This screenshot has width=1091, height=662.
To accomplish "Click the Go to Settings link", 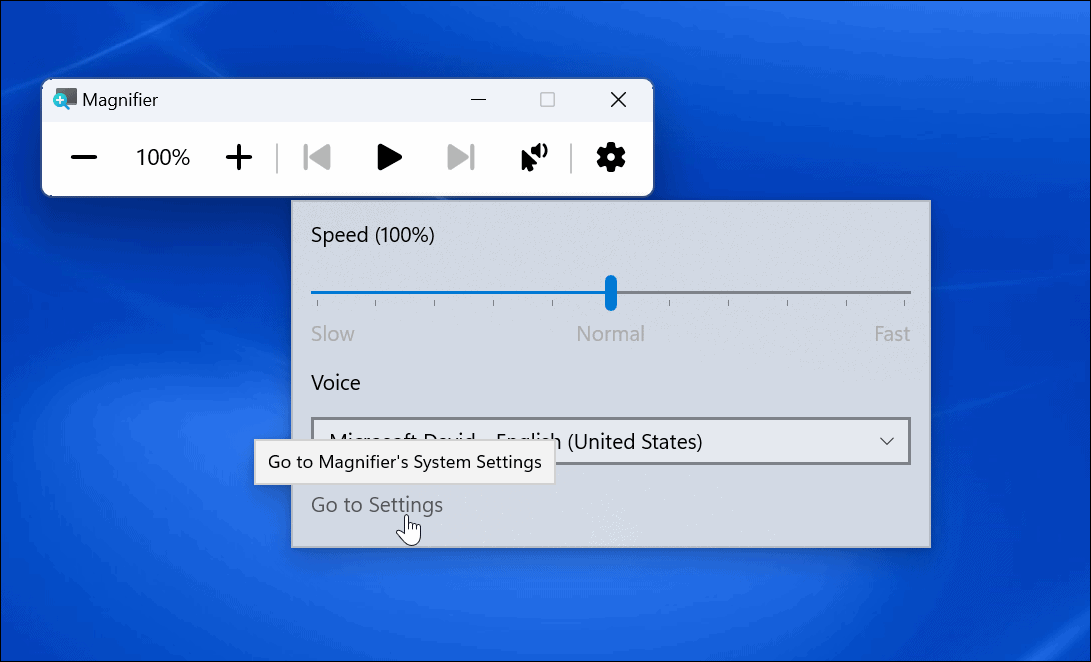I will 376,505.
